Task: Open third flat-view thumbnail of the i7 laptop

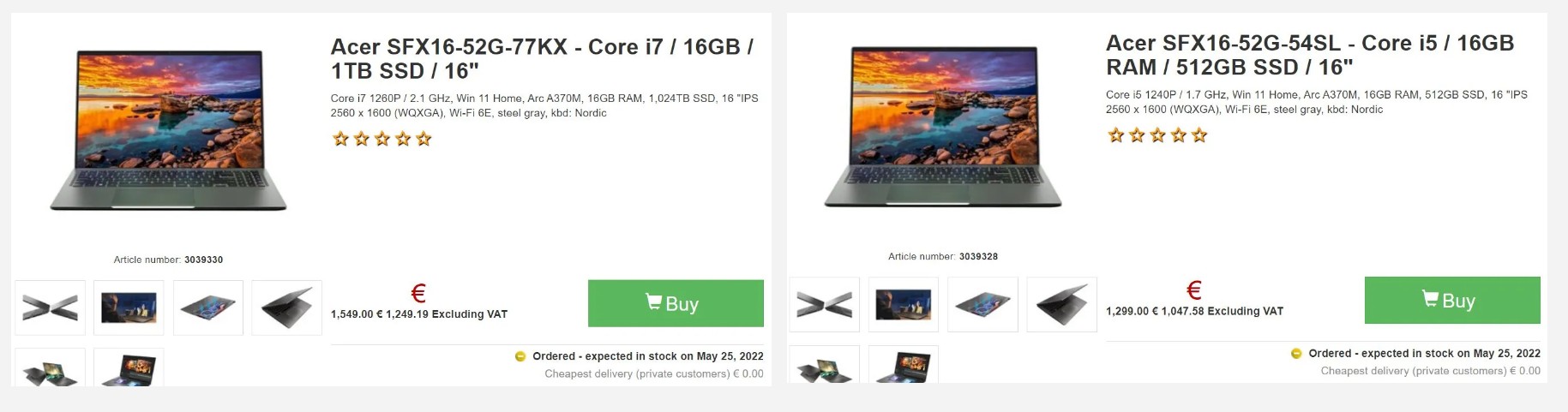Action: pyautogui.click(x=208, y=308)
